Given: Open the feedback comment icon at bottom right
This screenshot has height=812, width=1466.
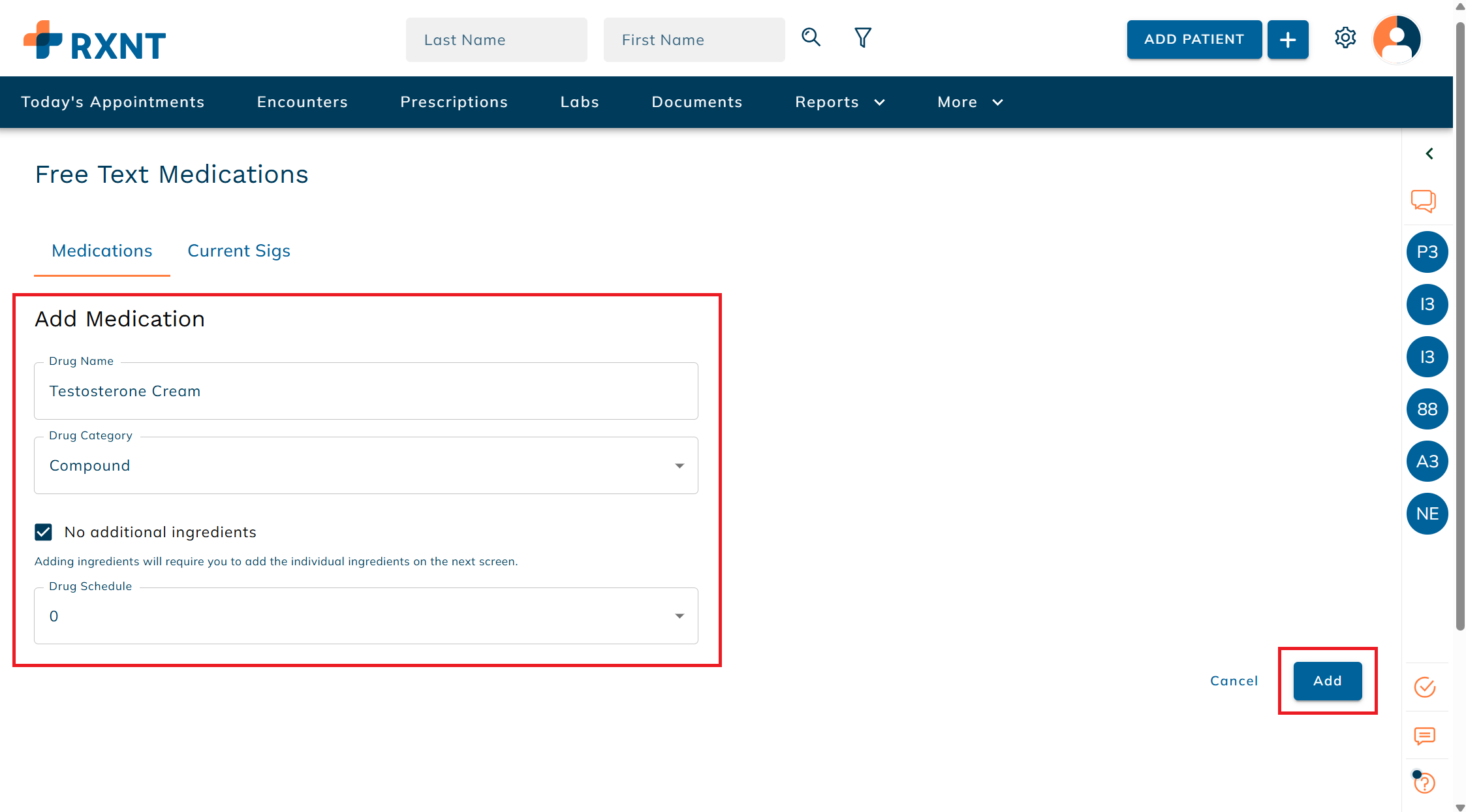Looking at the screenshot, I should click(x=1424, y=736).
